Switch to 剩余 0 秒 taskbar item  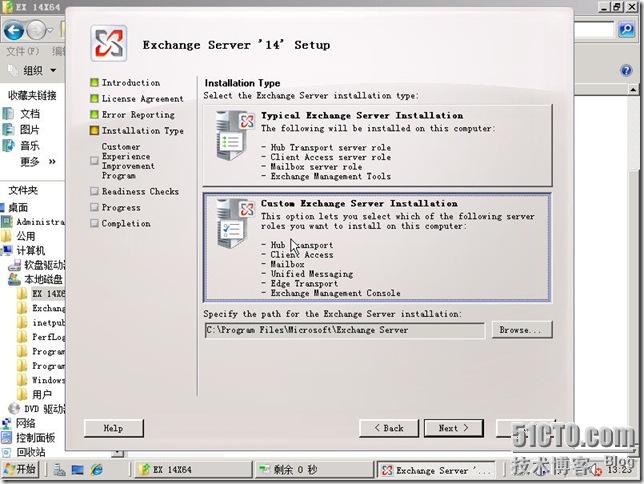coord(314,469)
